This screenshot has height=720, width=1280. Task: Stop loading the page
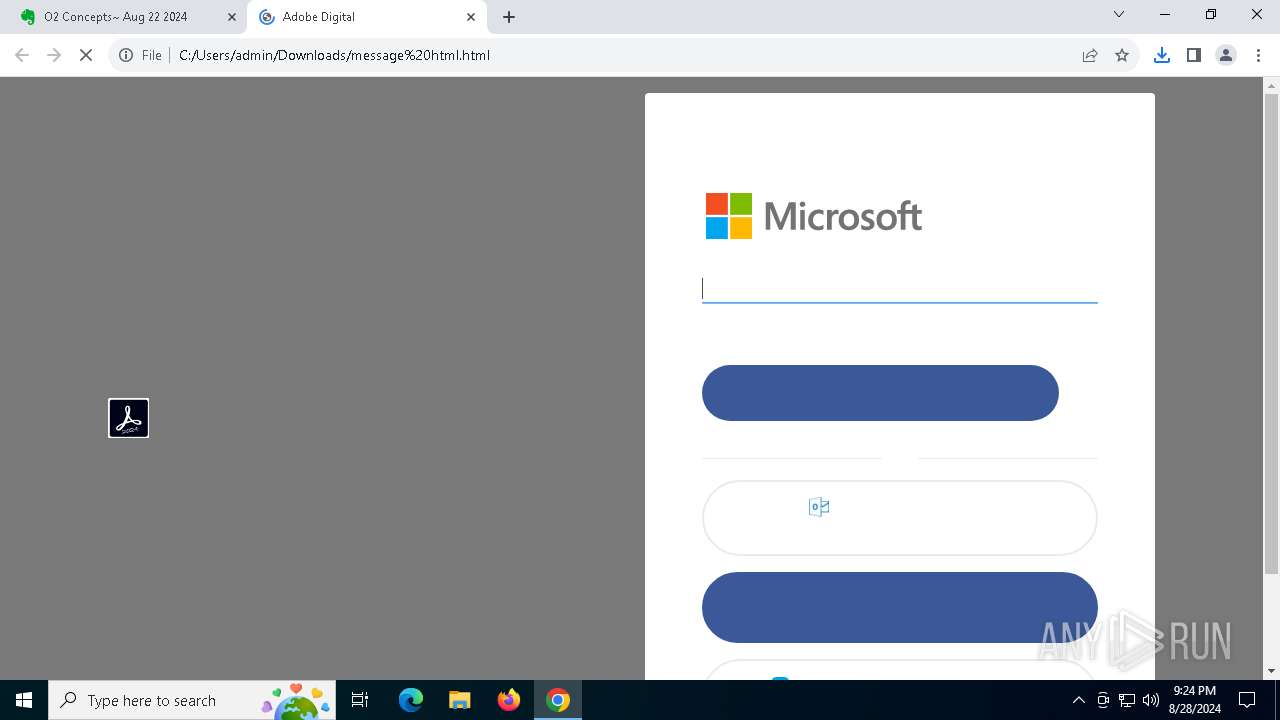(x=86, y=55)
